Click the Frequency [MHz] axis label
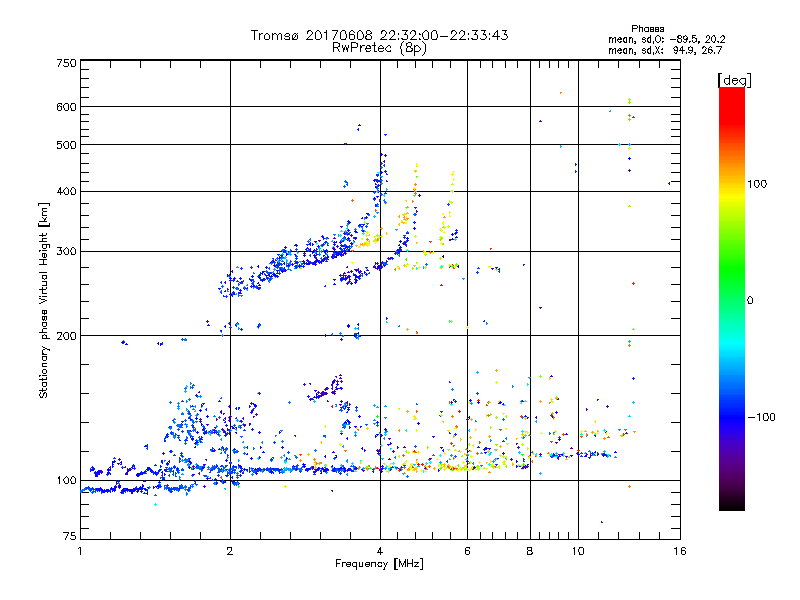This screenshot has height=600, width=800. tap(379, 565)
